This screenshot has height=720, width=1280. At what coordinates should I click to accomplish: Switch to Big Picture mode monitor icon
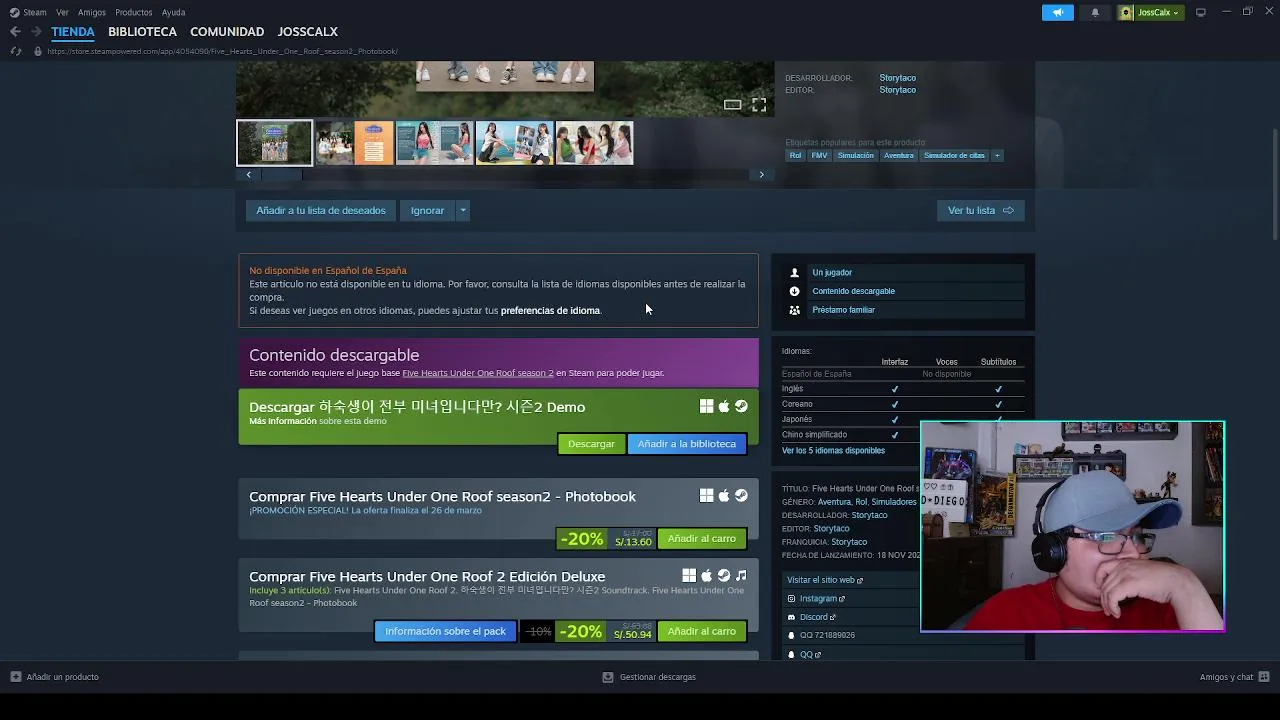coord(1201,12)
